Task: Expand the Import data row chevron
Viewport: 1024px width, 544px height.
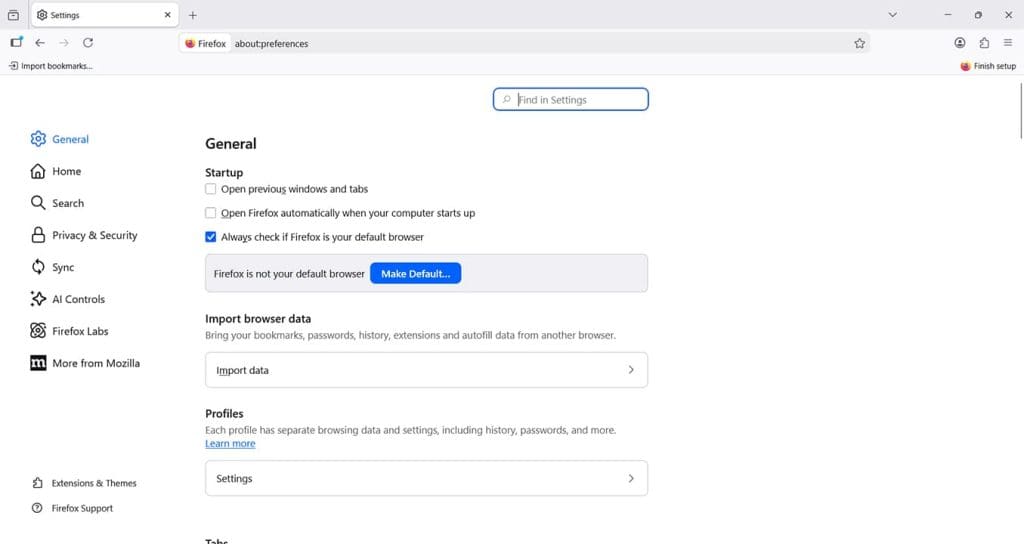Action: (x=631, y=370)
